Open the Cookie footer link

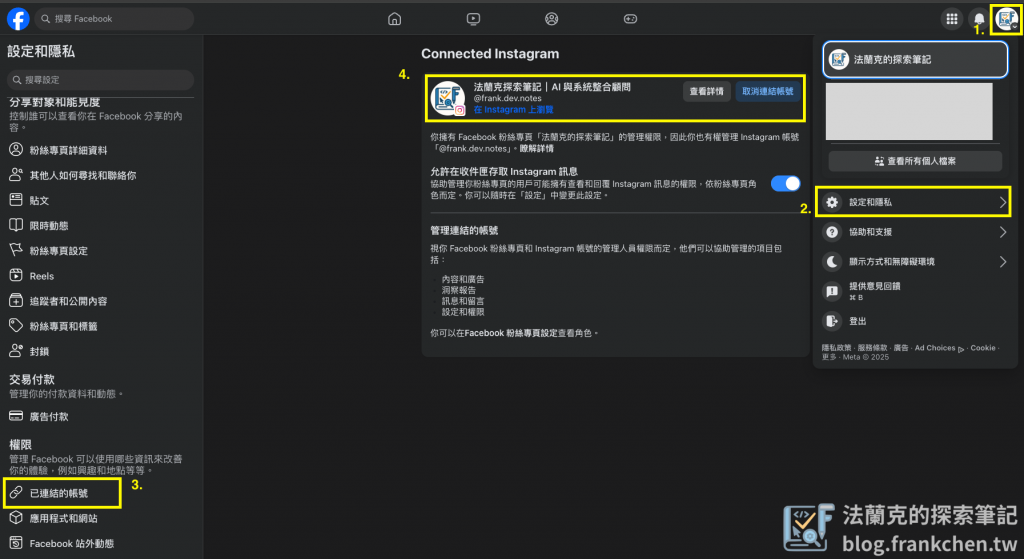tap(983, 348)
